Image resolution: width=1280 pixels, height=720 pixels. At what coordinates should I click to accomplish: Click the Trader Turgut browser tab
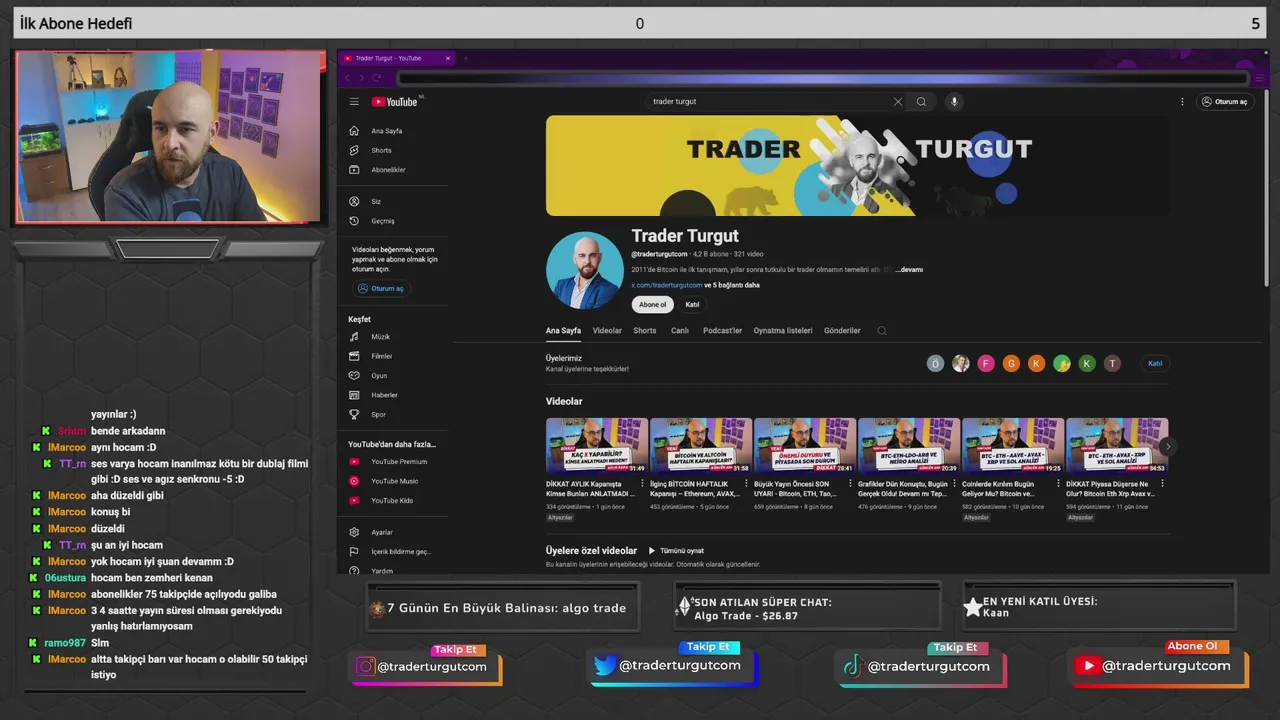click(395, 58)
